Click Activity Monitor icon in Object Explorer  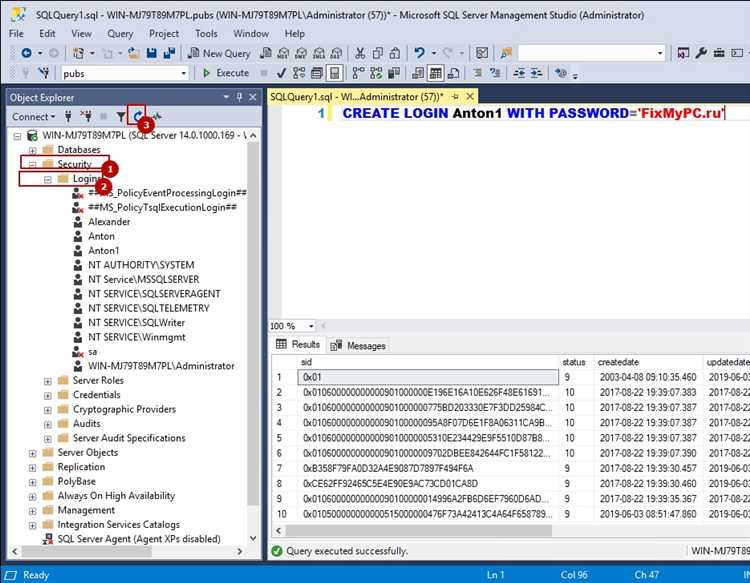157,116
